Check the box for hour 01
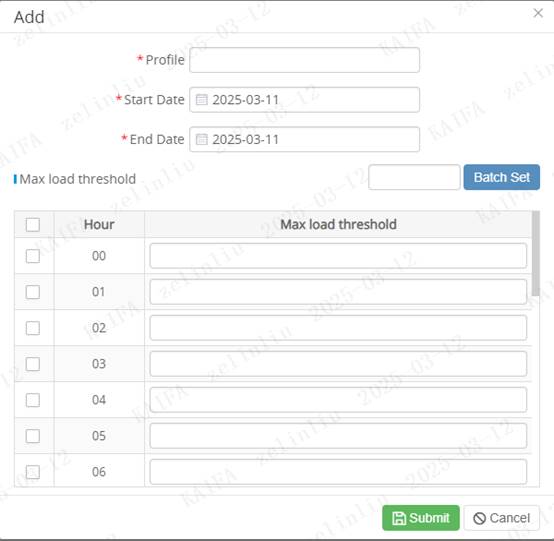 (x=33, y=292)
